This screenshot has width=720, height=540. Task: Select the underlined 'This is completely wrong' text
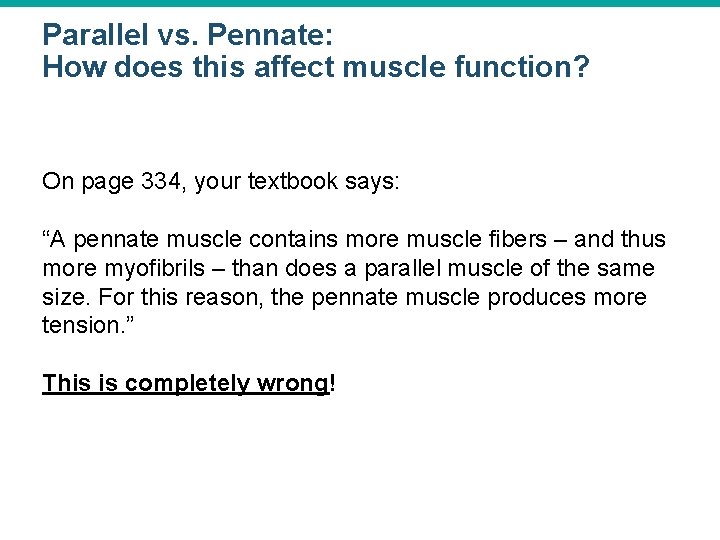pyautogui.click(x=185, y=384)
